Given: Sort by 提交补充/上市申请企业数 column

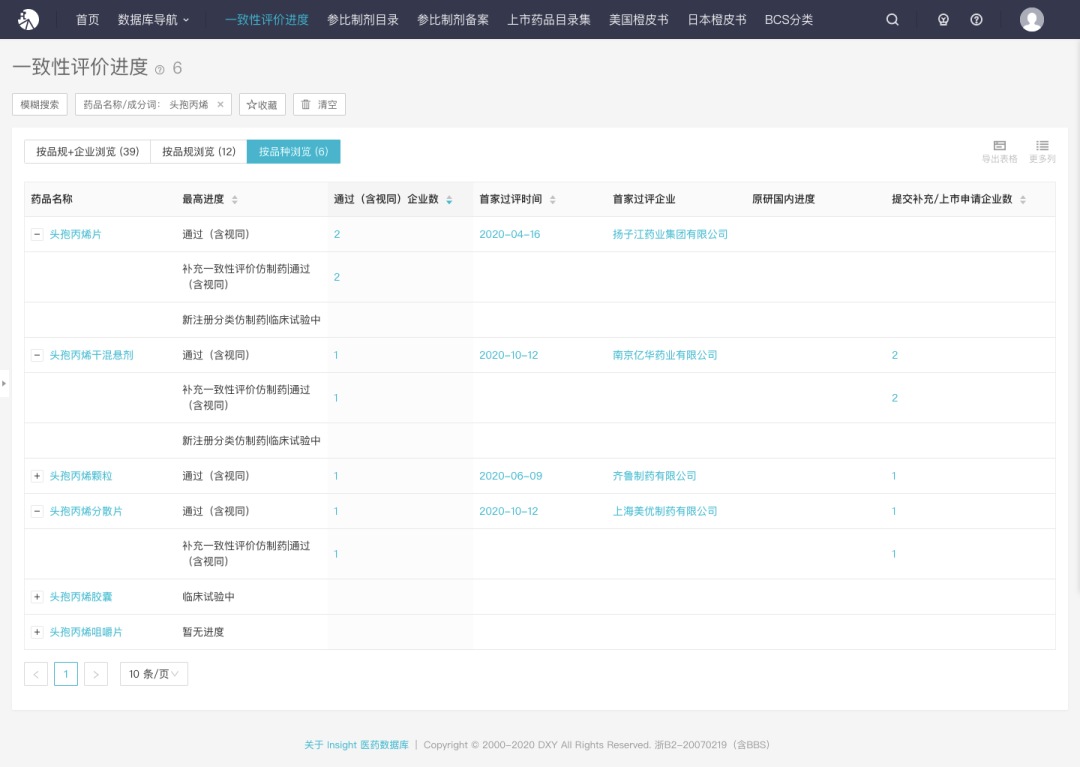Looking at the screenshot, I should (1023, 200).
